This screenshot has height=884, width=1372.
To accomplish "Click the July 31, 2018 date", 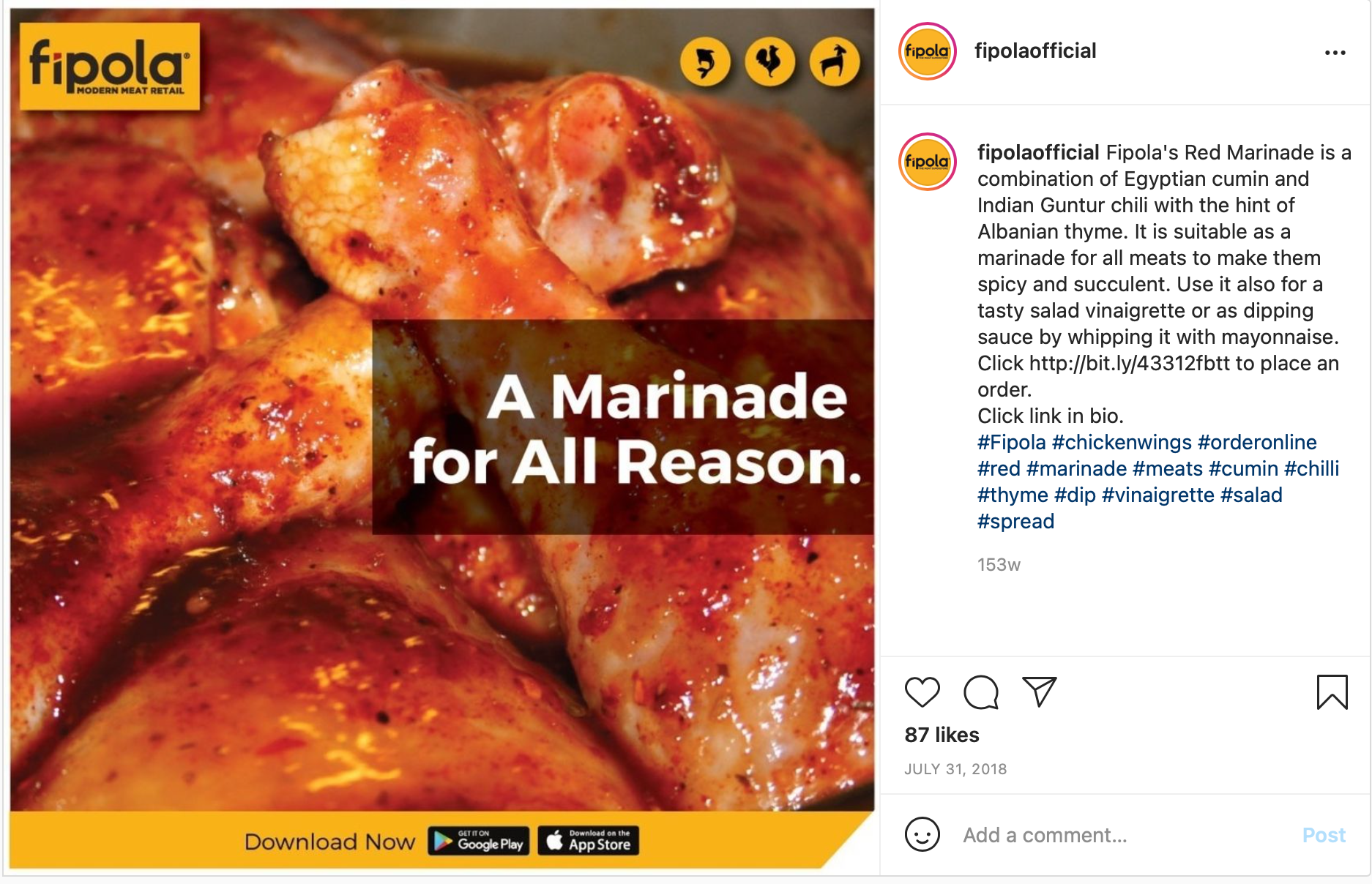I will (x=955, y=769).
